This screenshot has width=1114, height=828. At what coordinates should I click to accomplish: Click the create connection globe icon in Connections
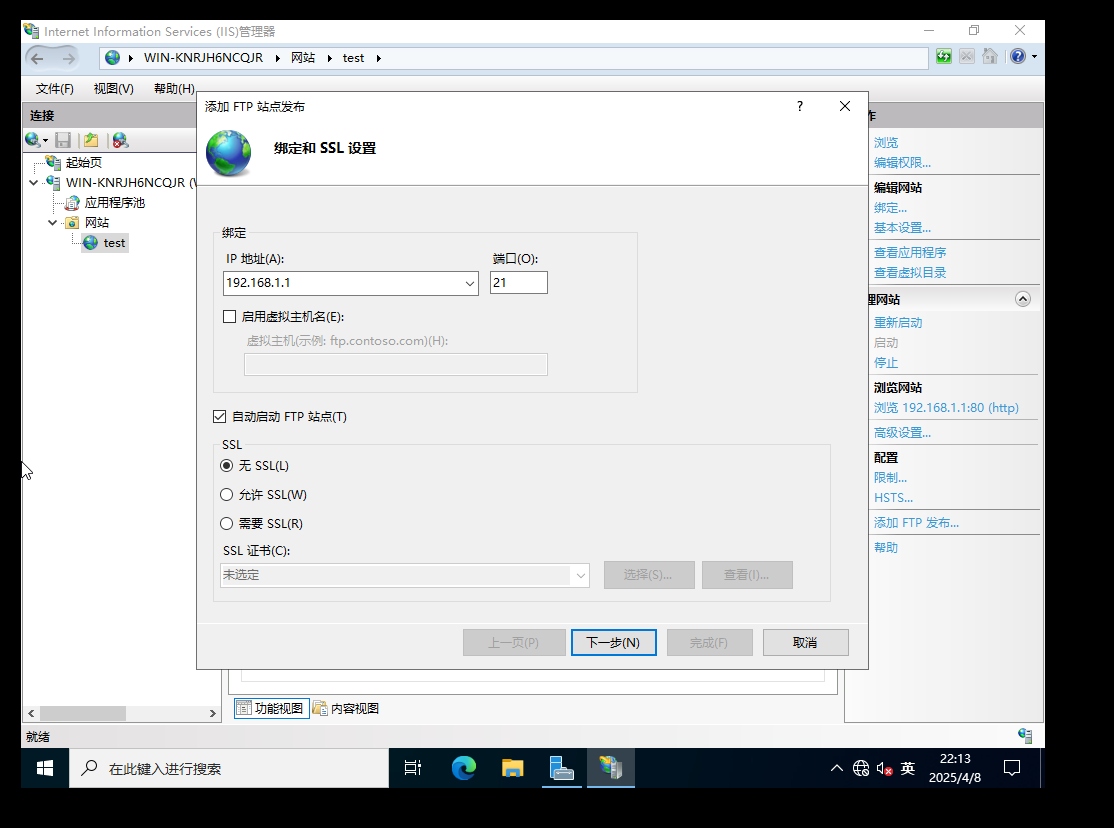point(33,140)
